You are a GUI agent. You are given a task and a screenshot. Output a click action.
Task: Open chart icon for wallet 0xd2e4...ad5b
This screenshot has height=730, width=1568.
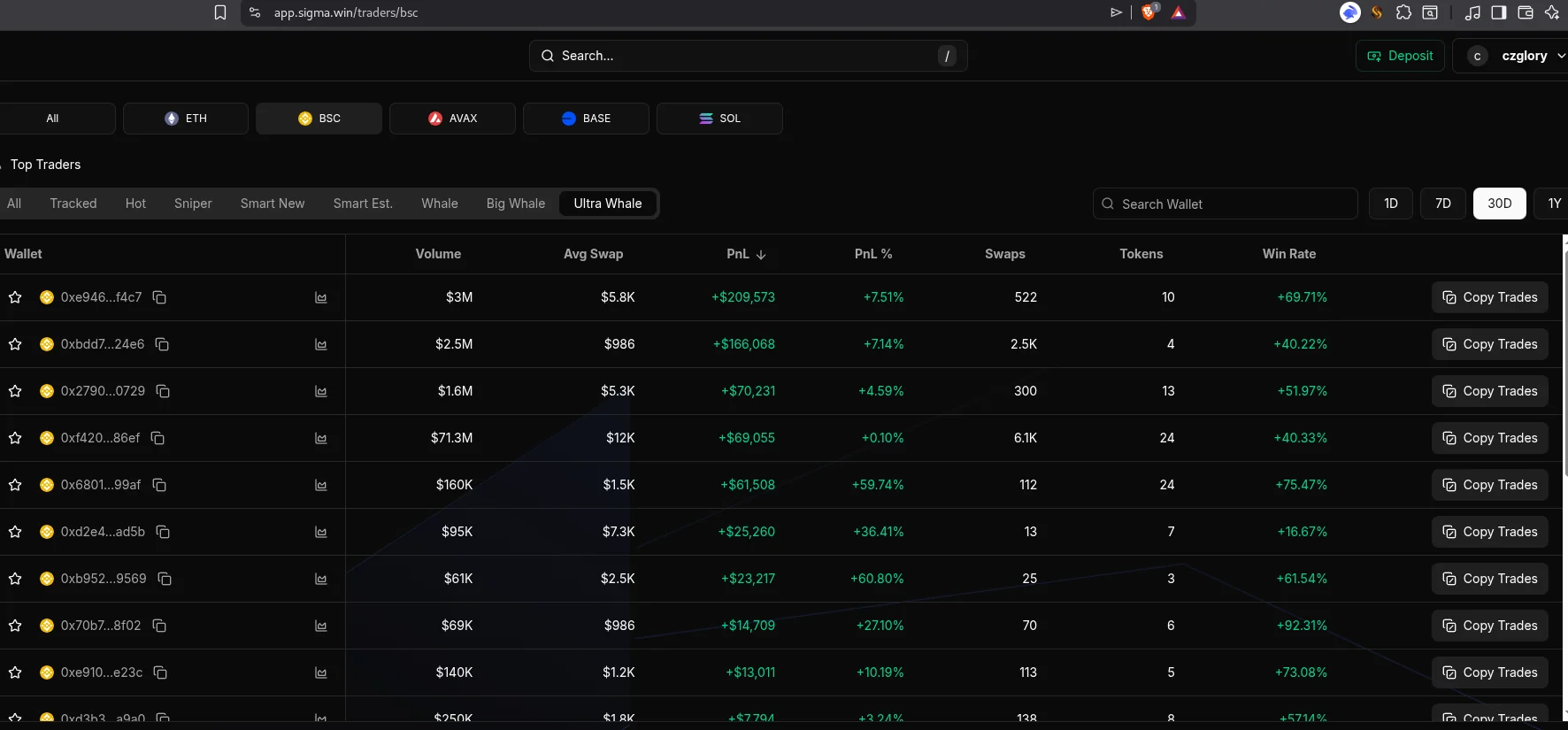320,533
